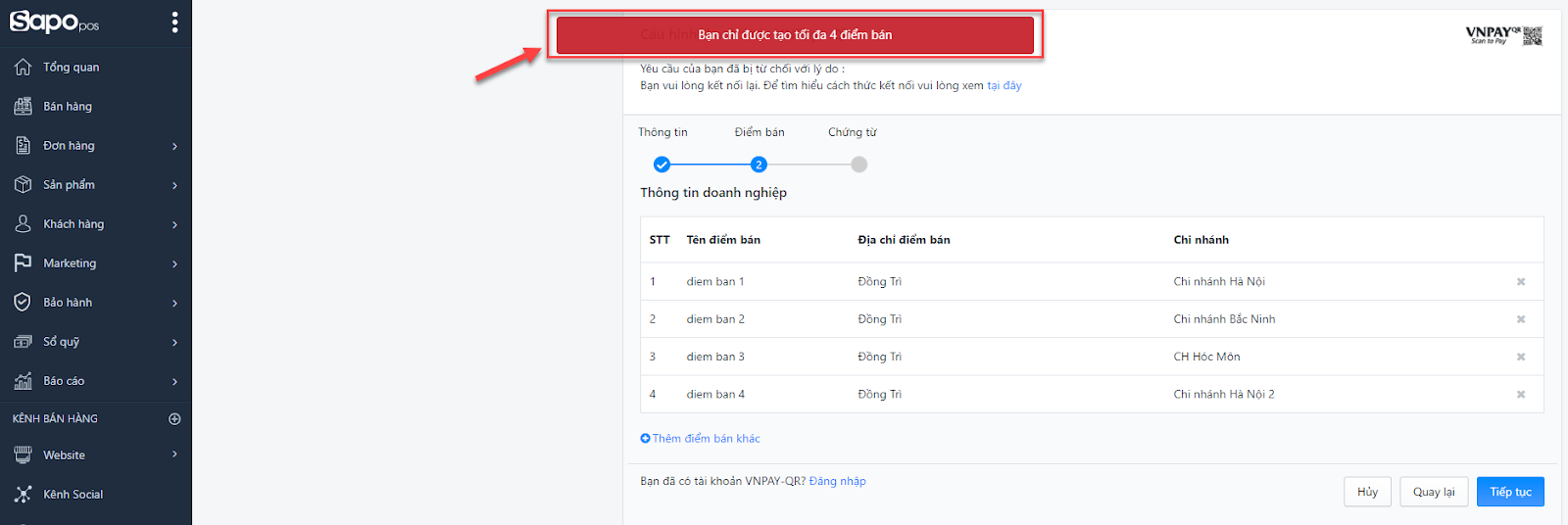Image resolution: width=1568 pixels, height=525 pixels.
Task: Expand the Đơn hàng submenu arrow
Action: pyautogui.click(x=174, y=146)
